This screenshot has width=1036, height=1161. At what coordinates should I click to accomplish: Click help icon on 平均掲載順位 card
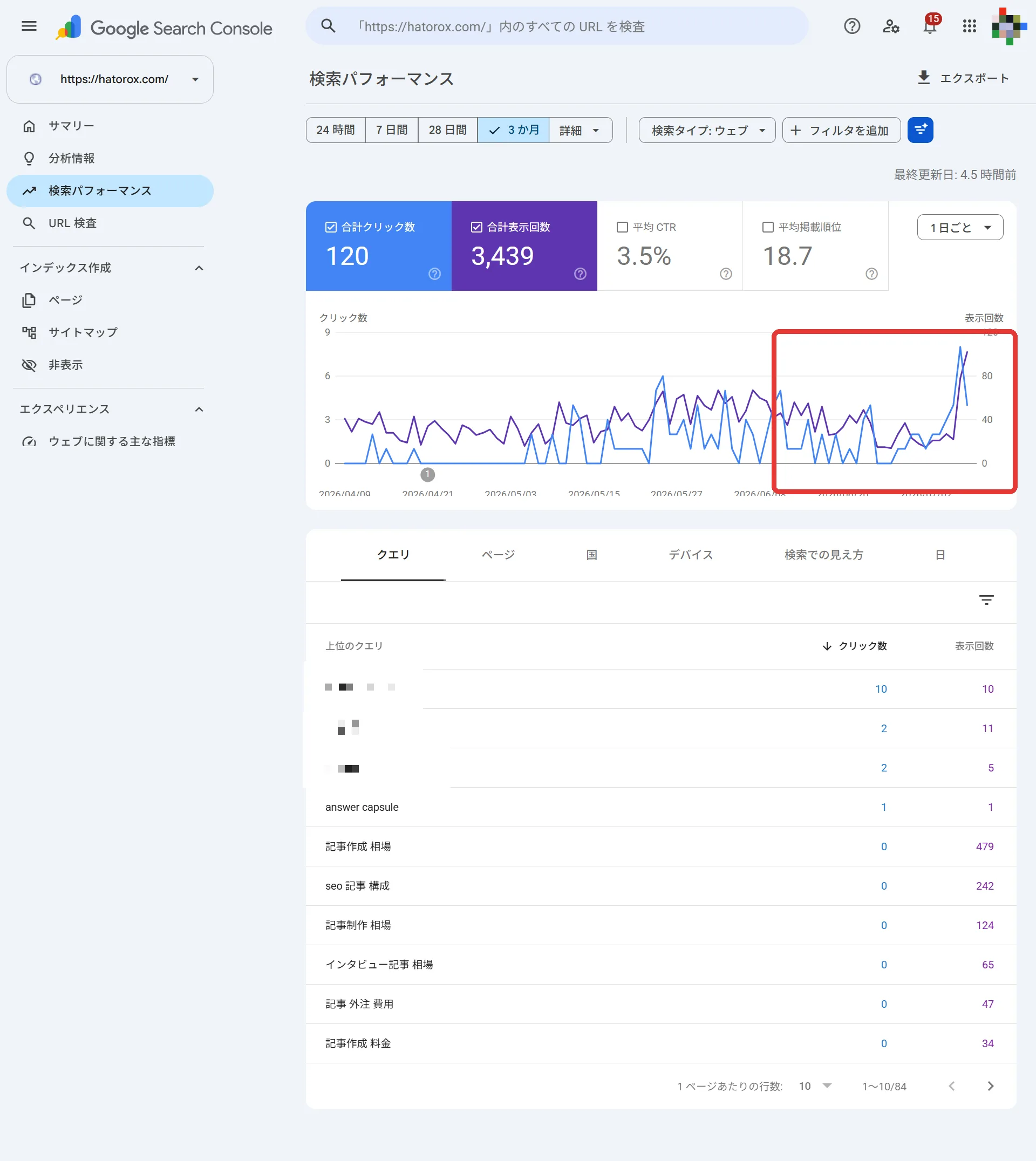pyautogui.click(x=871, y=274)
